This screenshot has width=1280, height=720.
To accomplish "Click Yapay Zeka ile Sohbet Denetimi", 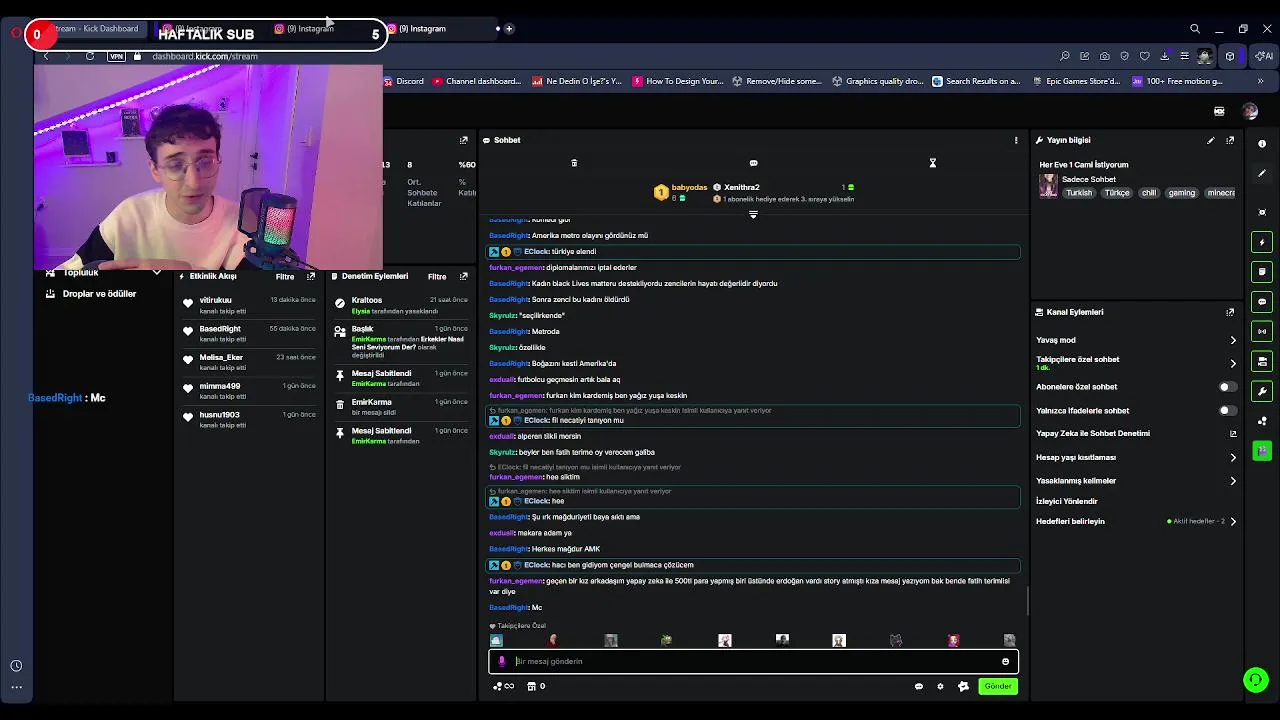I will [1093, 434].
